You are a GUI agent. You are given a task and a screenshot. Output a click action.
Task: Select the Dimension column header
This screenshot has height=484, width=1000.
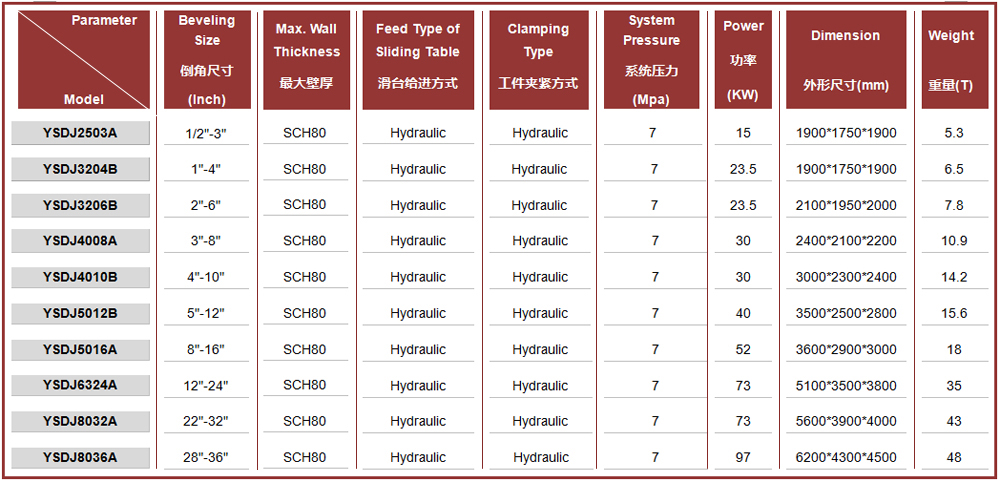point(846,59)
